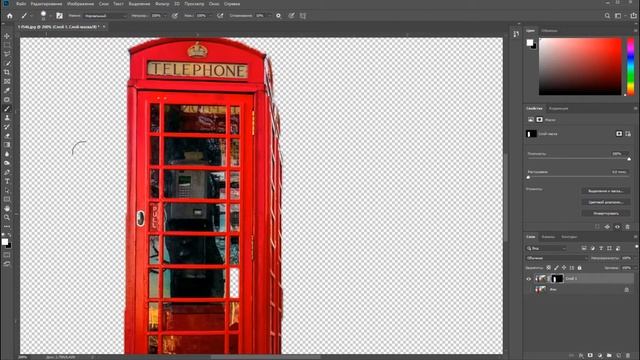Select the Eyedropper tool
Image resolution: width=640 pixels, height=360 pixels.
(x=7, y=90)
